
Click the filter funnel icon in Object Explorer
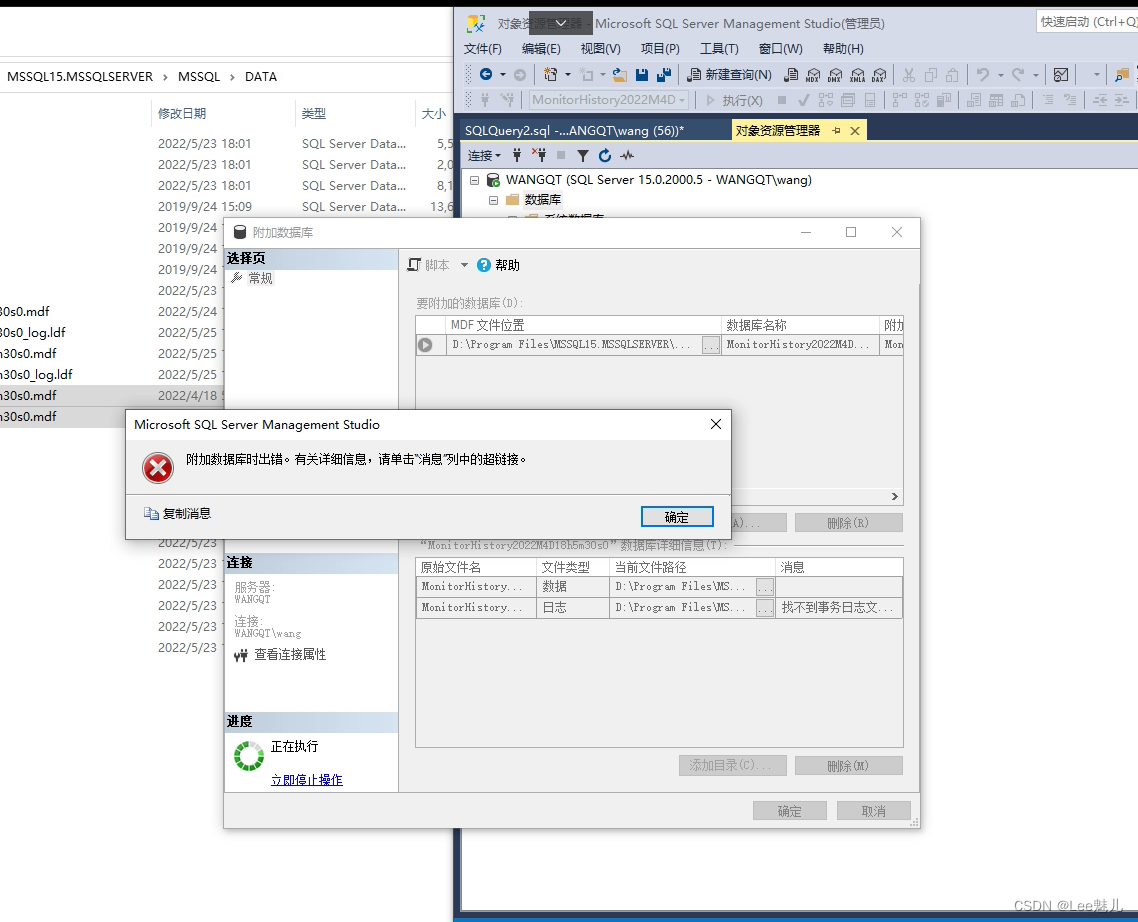(x=583, y=155)
